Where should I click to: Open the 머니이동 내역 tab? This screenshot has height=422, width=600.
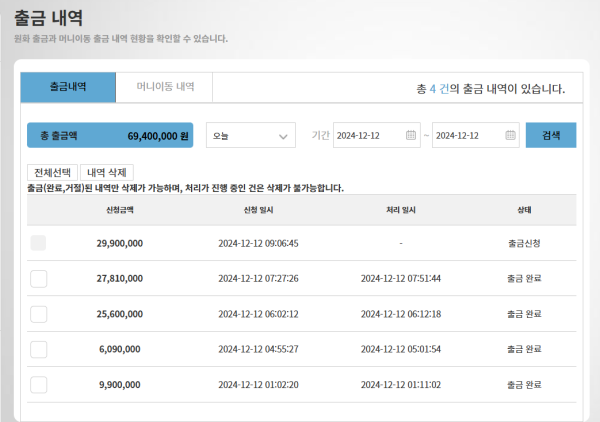point(165,87)
